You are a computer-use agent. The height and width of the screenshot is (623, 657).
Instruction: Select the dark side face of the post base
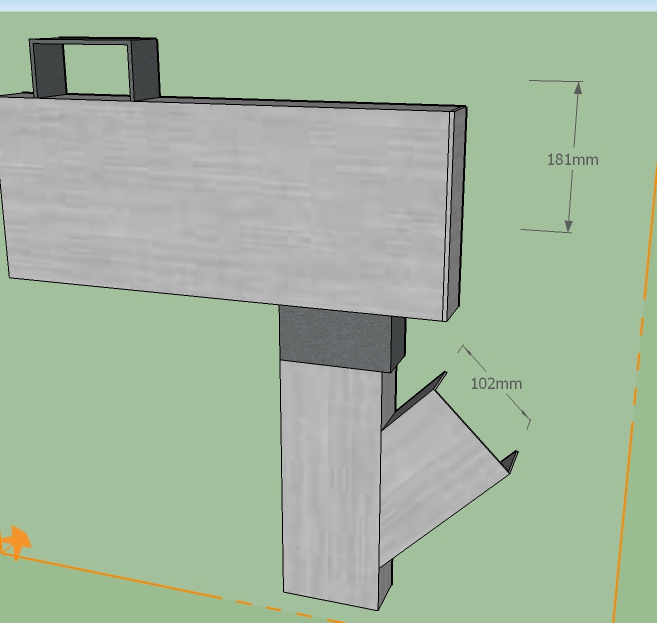[x=386, y=585]
